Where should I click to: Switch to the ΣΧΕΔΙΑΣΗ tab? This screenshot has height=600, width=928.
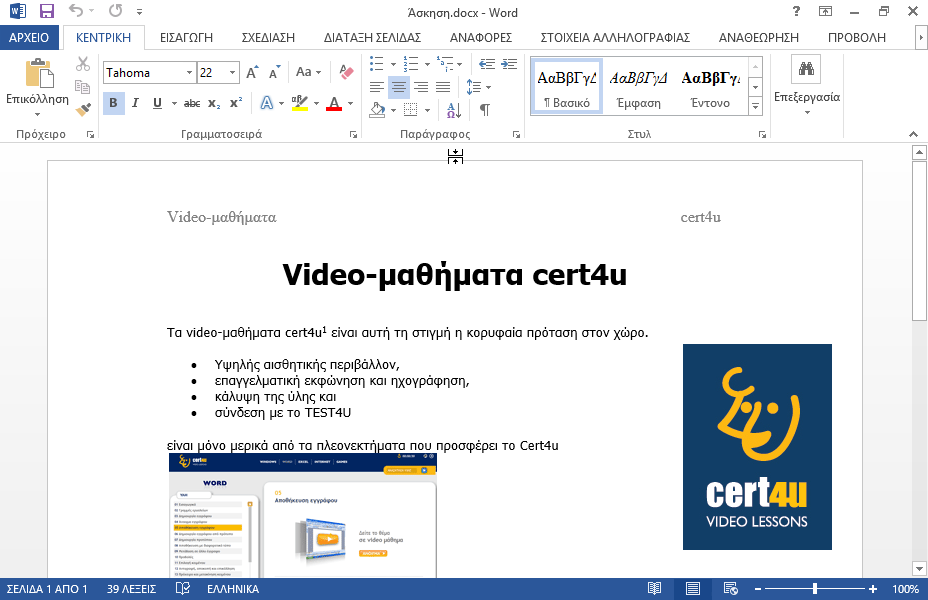[x=268, y=37]
